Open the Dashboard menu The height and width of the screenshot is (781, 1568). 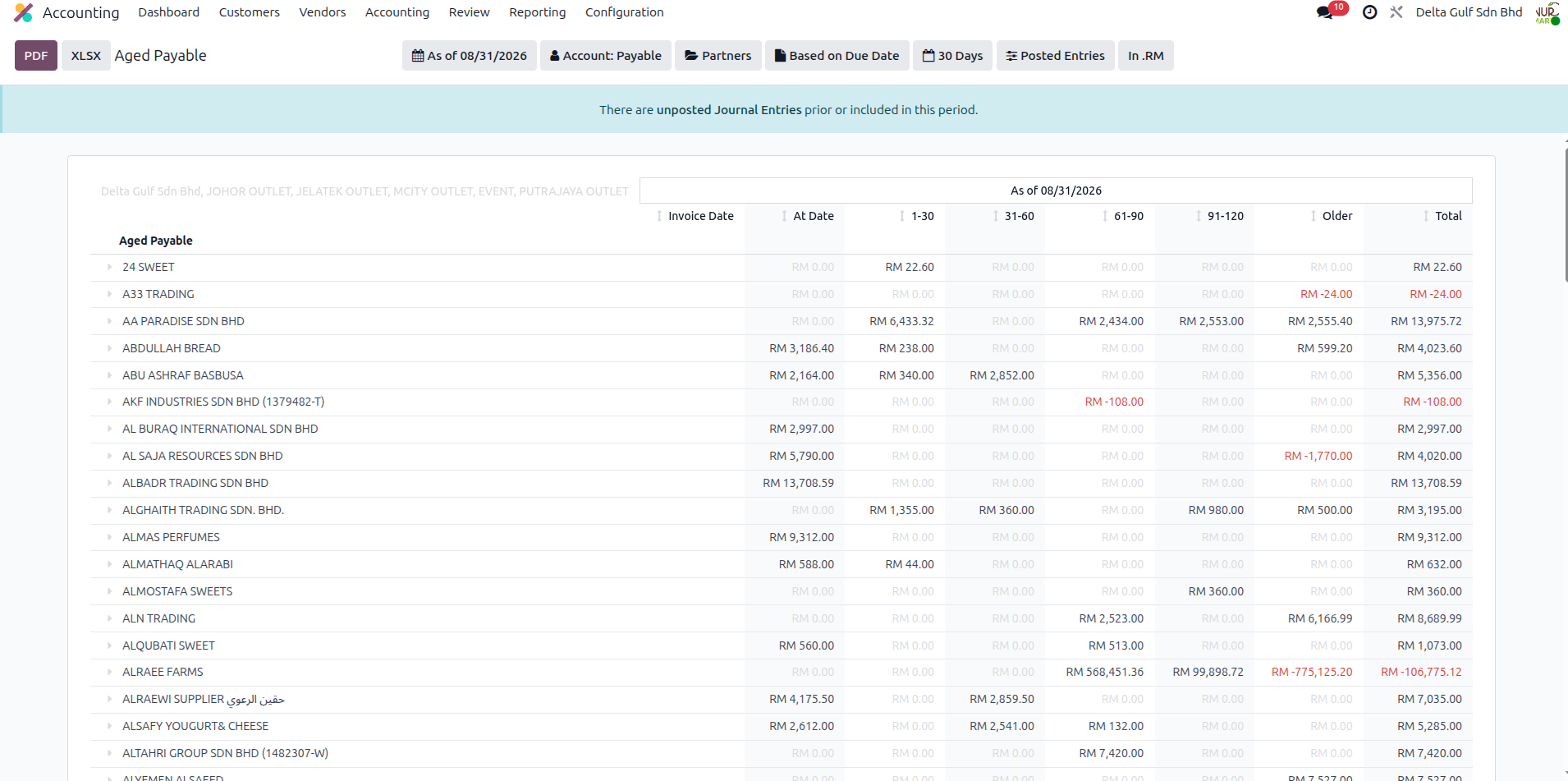(x=169, y=12)
